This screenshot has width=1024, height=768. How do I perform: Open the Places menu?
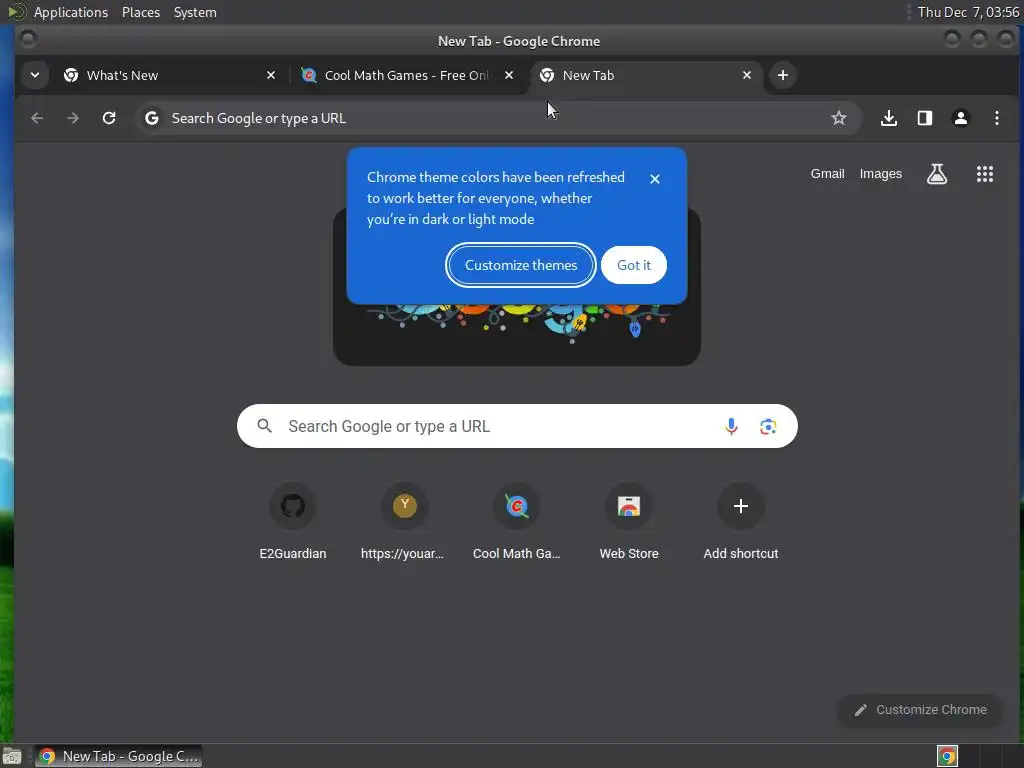point(141,12)
